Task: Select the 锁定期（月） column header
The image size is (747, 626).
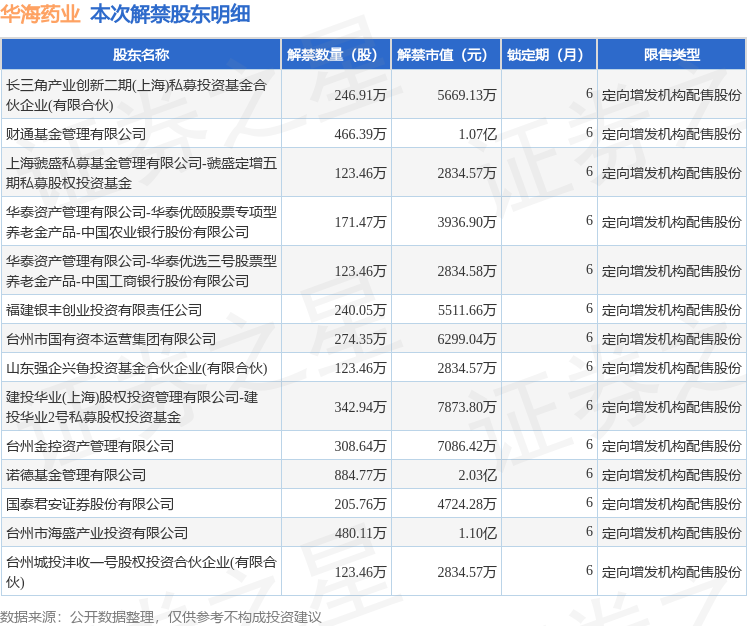Action: 549,55
